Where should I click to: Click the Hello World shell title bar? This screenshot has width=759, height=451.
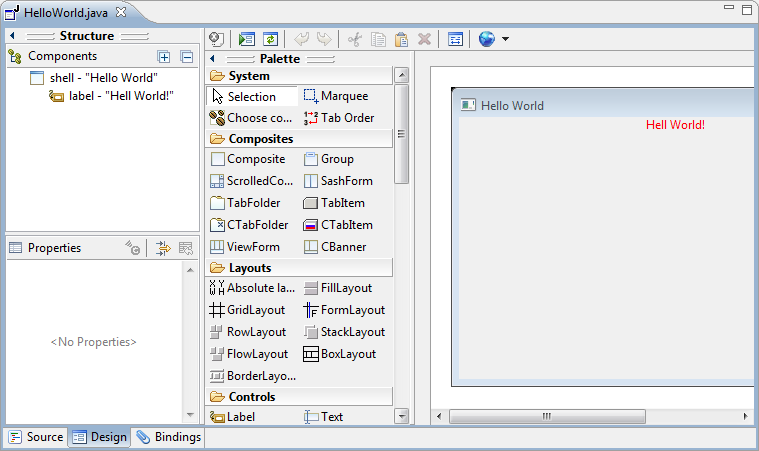(x=605, y=105)
